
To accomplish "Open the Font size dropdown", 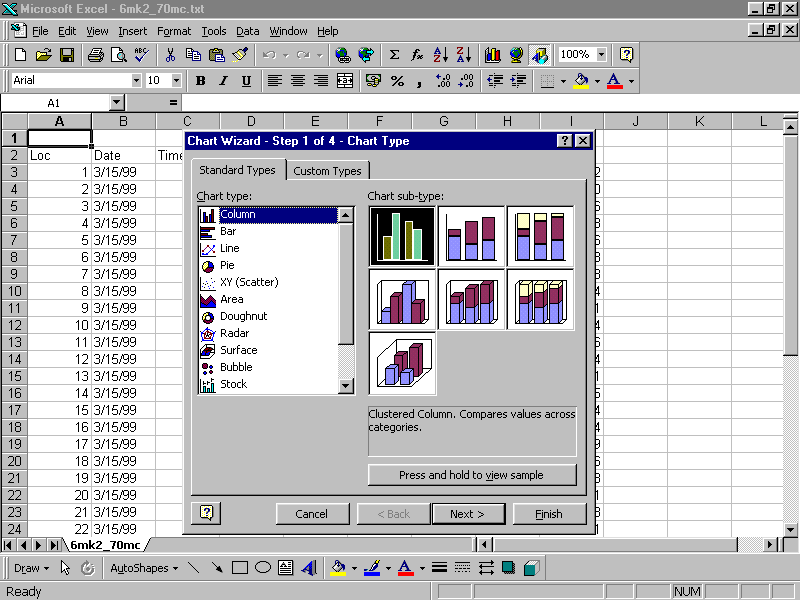I will 176,81.
